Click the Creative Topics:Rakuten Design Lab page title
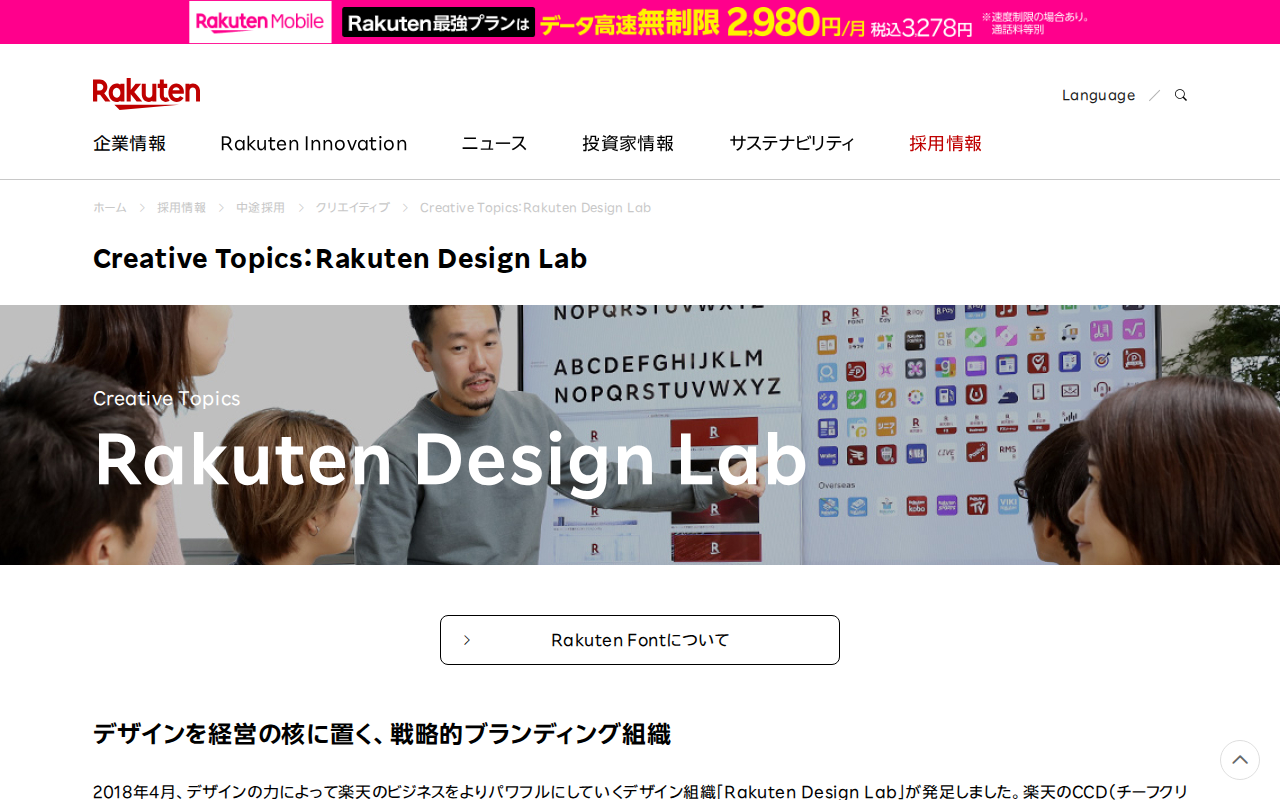1280x800 pixels. (340, 258)
